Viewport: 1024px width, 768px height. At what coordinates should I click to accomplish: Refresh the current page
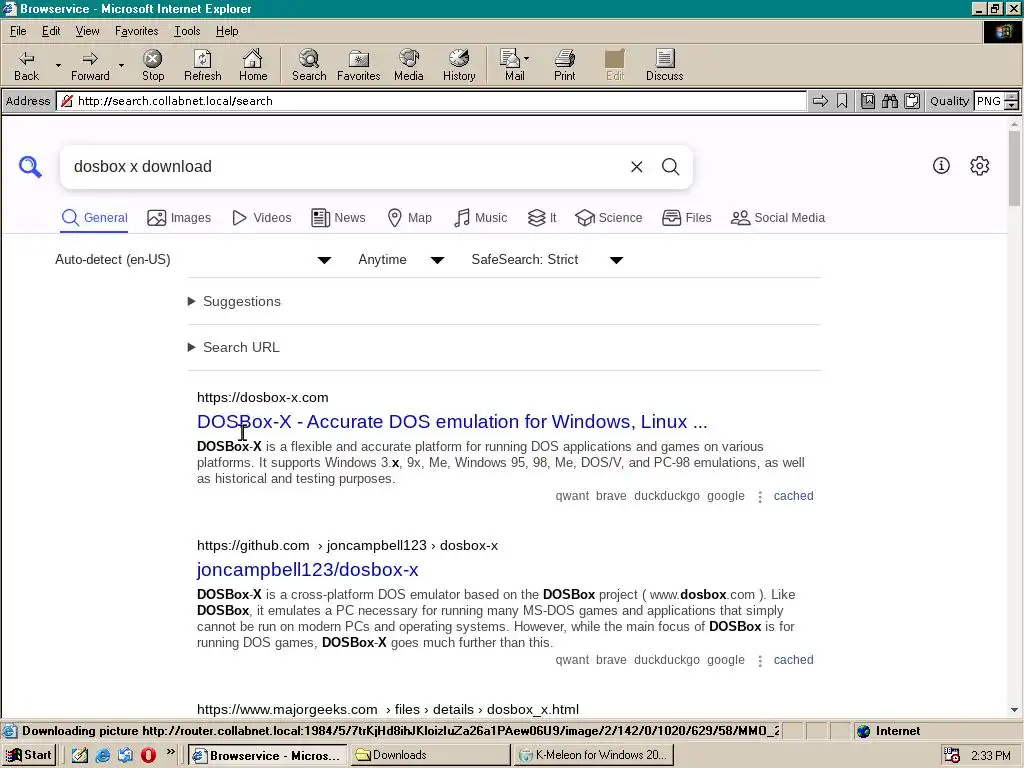click(x=202, y=65)
